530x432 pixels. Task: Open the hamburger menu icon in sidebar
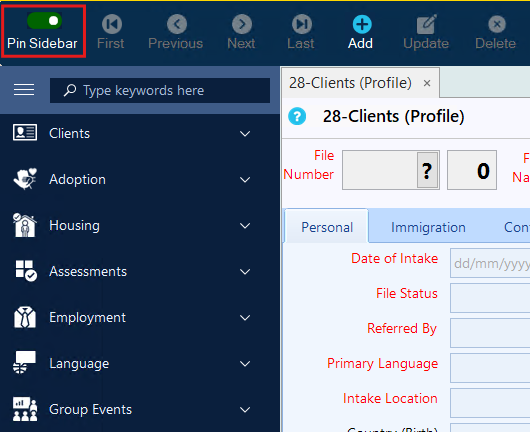24,90
